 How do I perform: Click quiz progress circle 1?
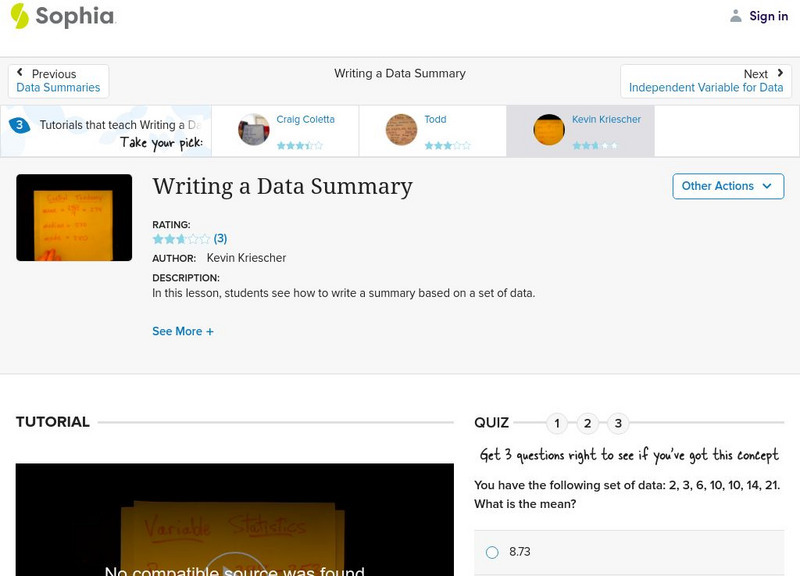[557, 423]
